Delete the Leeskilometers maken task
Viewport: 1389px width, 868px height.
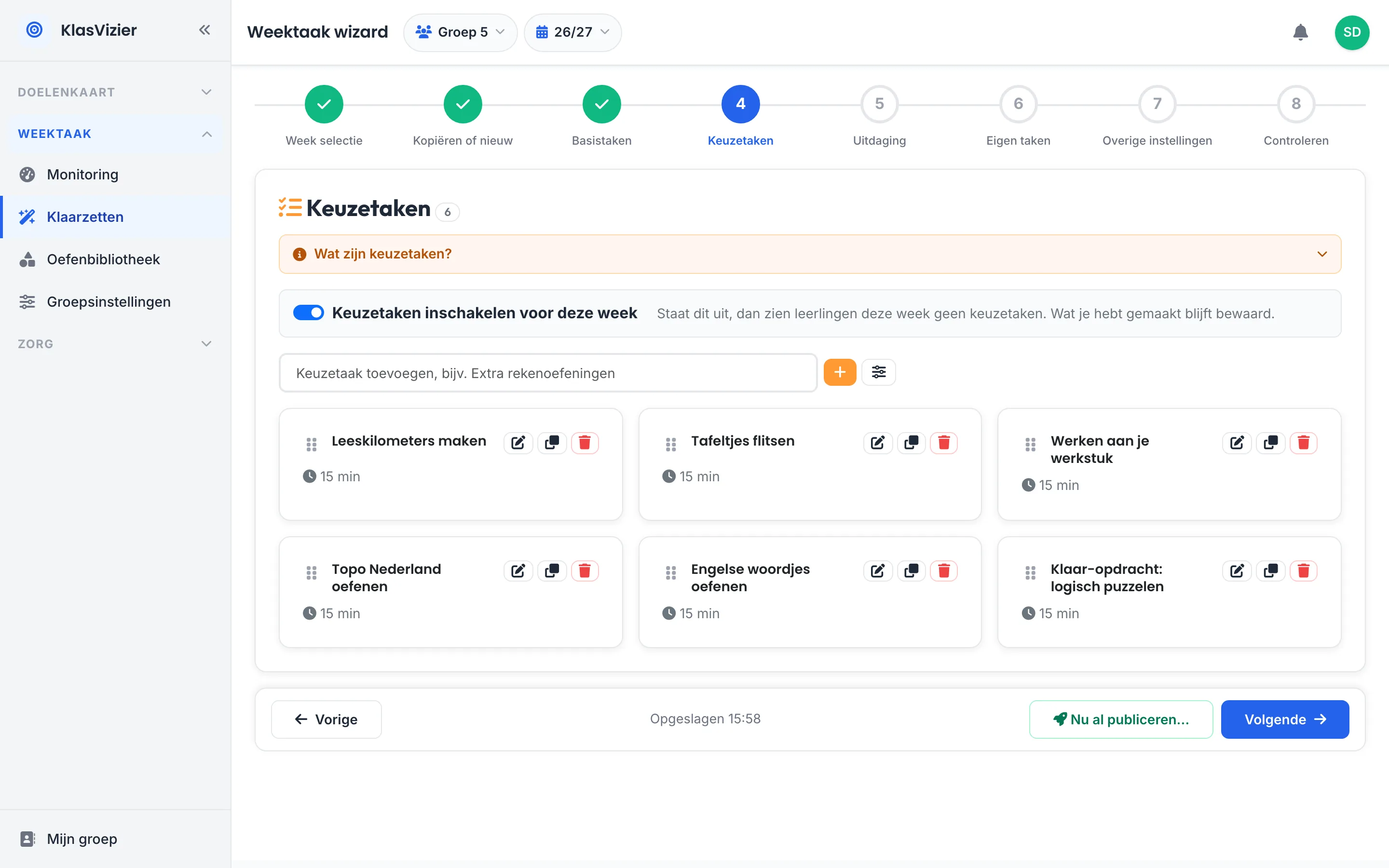tap(585, 443)
